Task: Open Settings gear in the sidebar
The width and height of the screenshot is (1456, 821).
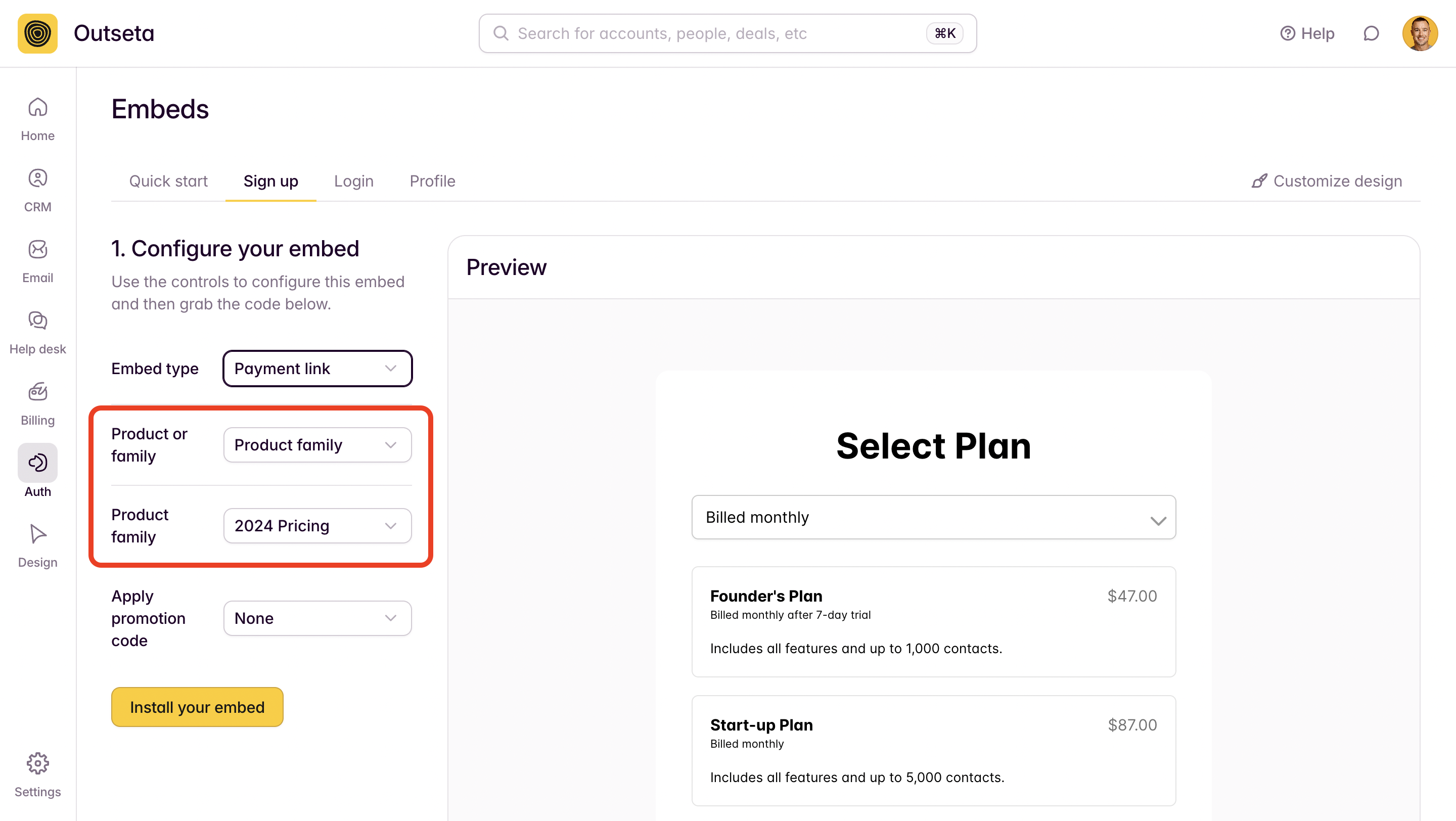Action: tap(37, 763)
